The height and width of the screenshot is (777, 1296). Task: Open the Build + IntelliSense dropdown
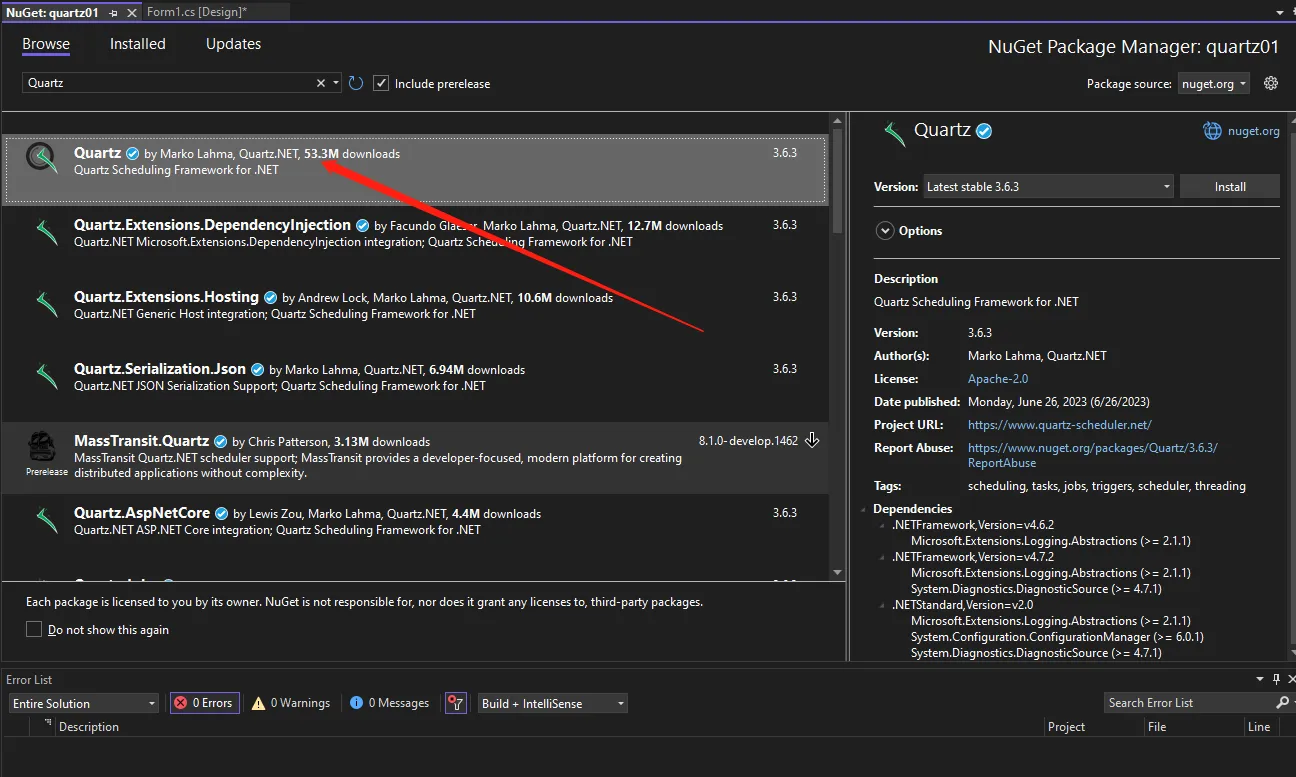coord(552,703)
